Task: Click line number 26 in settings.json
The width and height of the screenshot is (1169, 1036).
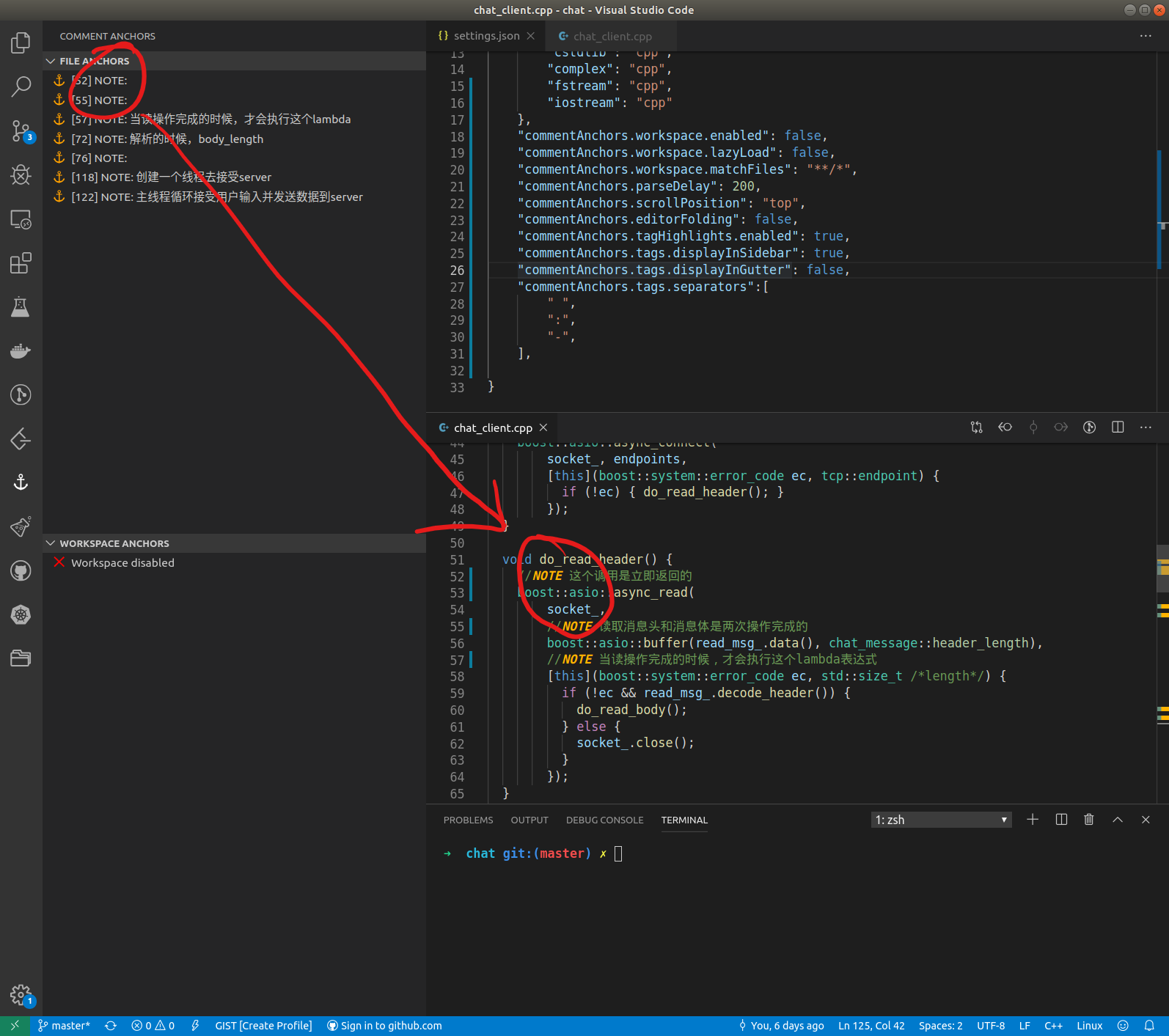Action: click(457, 270)
